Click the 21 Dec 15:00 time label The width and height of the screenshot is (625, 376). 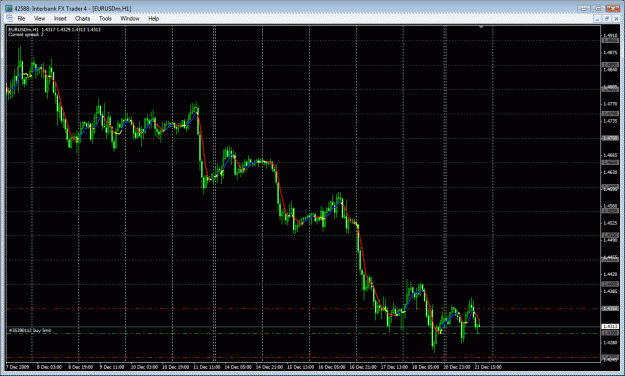click(488, 367)
